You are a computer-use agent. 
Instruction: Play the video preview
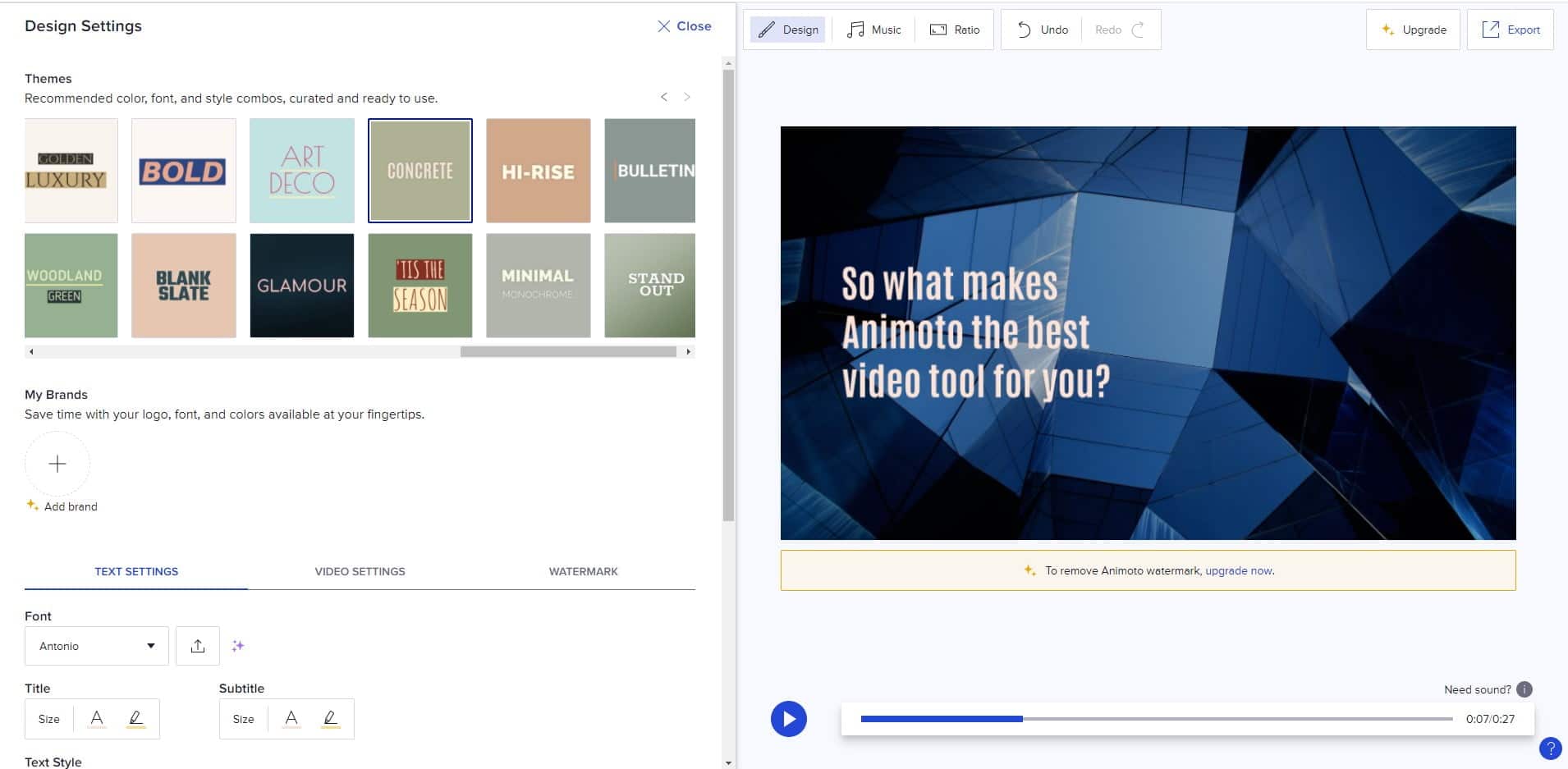[789, 719]
